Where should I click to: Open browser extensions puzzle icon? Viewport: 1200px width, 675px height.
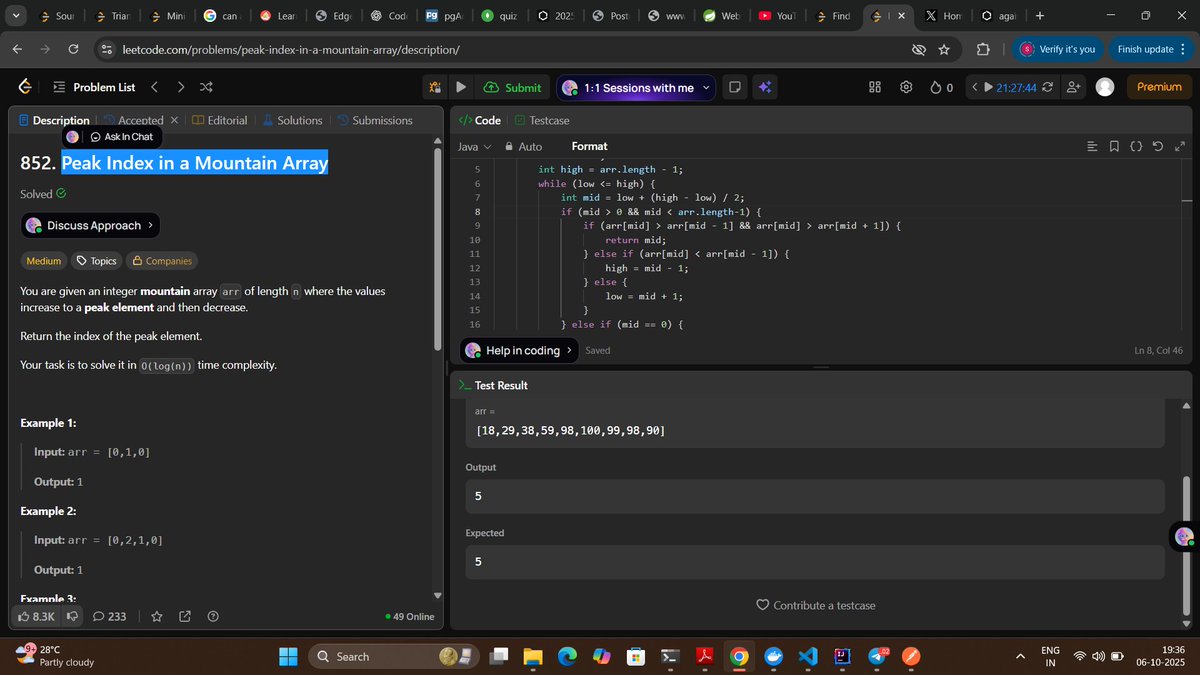[x=982, y=49]
